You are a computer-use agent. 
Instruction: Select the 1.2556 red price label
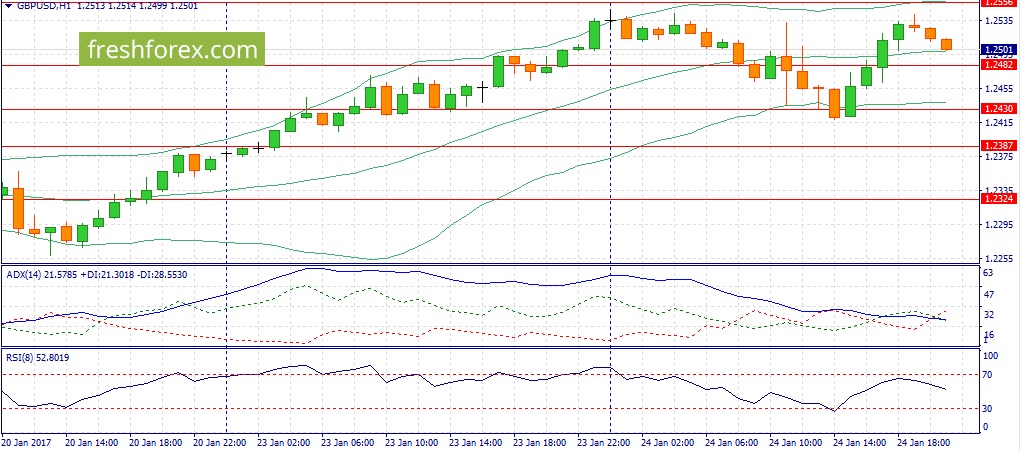(x=999, y=3)
